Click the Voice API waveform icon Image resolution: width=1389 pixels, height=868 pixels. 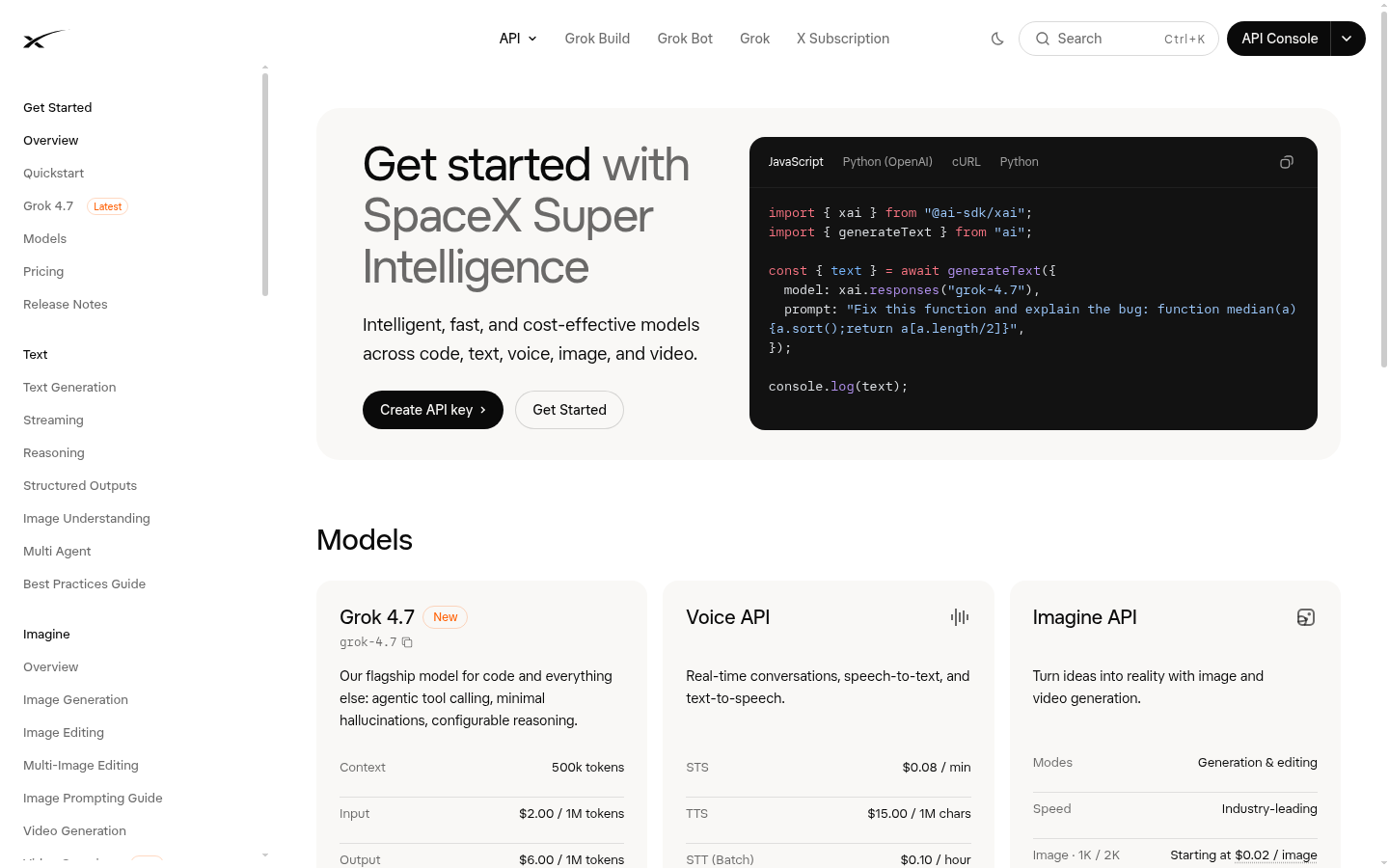960,617
